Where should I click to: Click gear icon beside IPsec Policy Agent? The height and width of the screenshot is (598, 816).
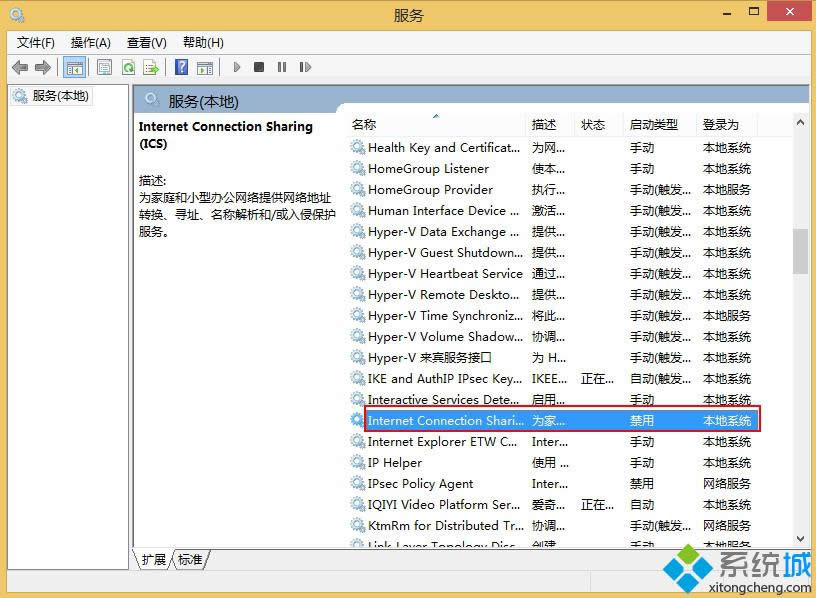click(358, 483)
